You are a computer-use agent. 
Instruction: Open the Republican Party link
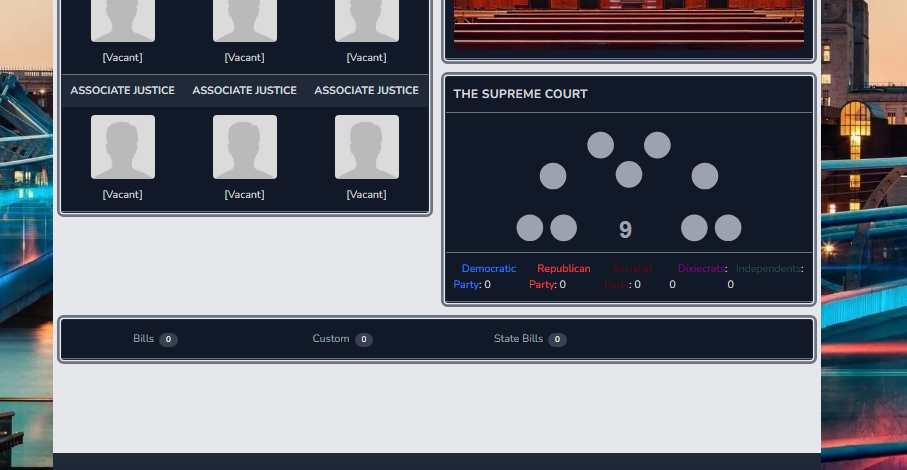pos(559,276)
